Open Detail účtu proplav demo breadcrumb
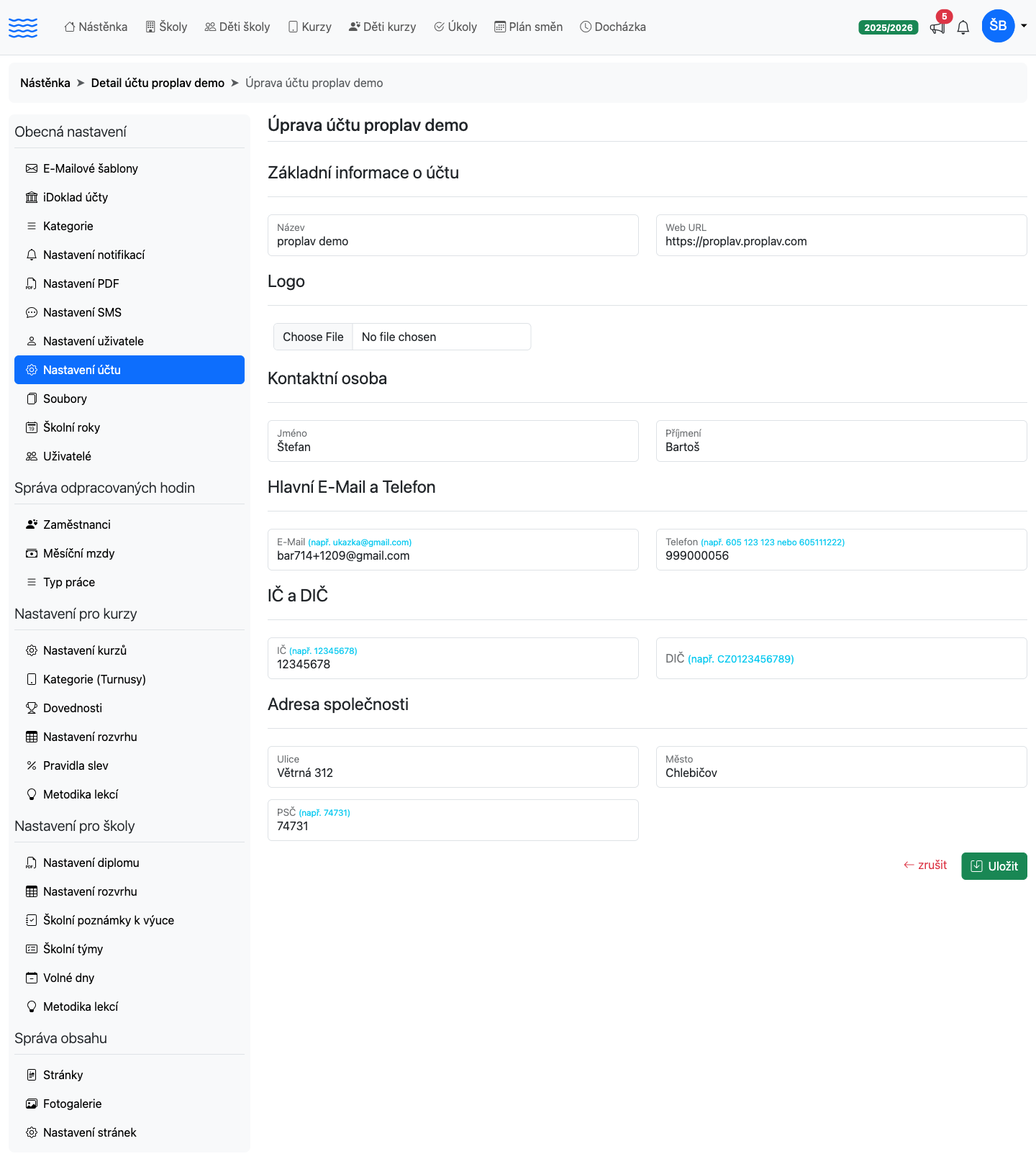This screenshot has width=1036, height=1164. tap(158, 83)
